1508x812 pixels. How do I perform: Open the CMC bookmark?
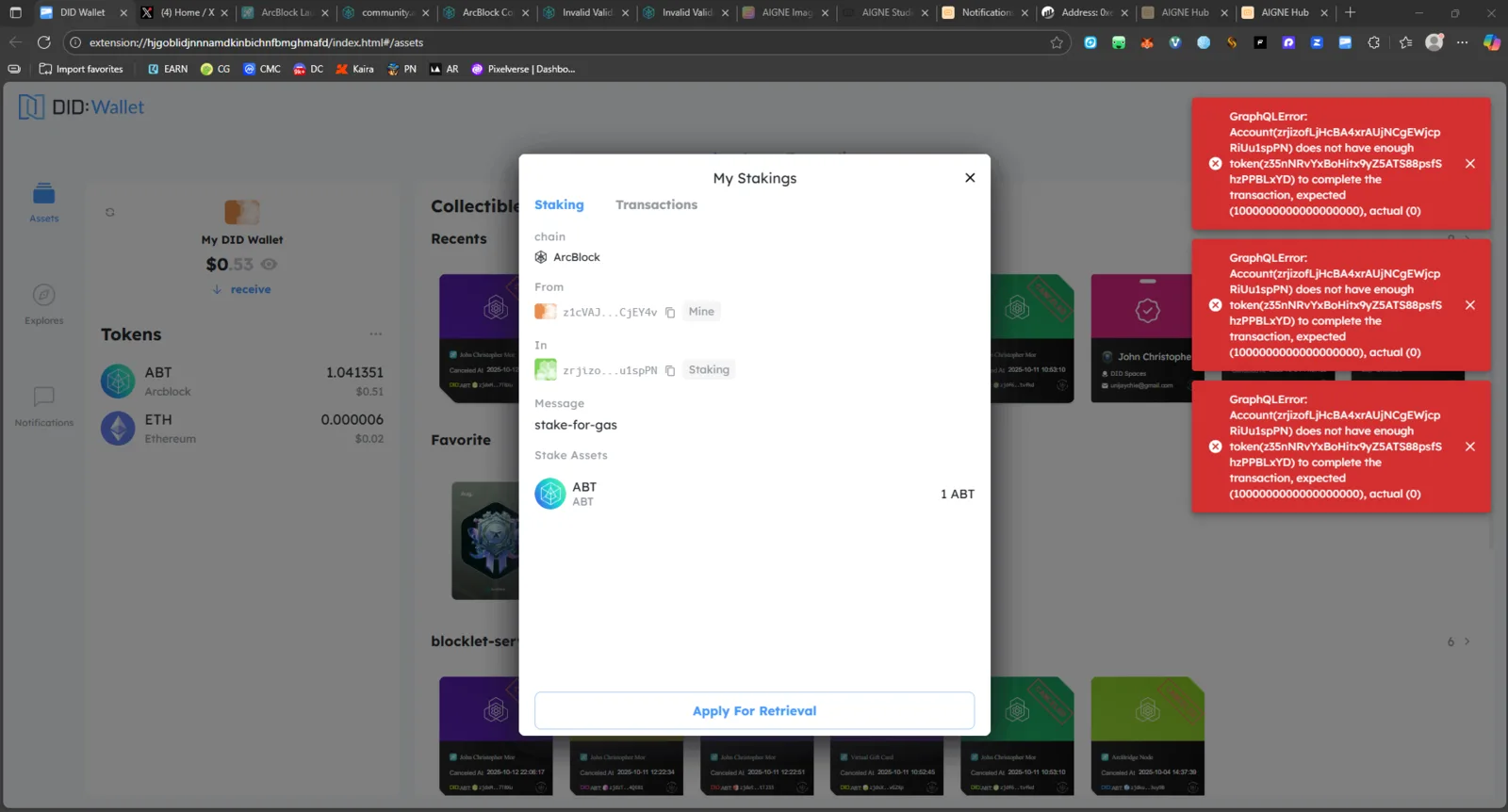(x=262, y=69)
